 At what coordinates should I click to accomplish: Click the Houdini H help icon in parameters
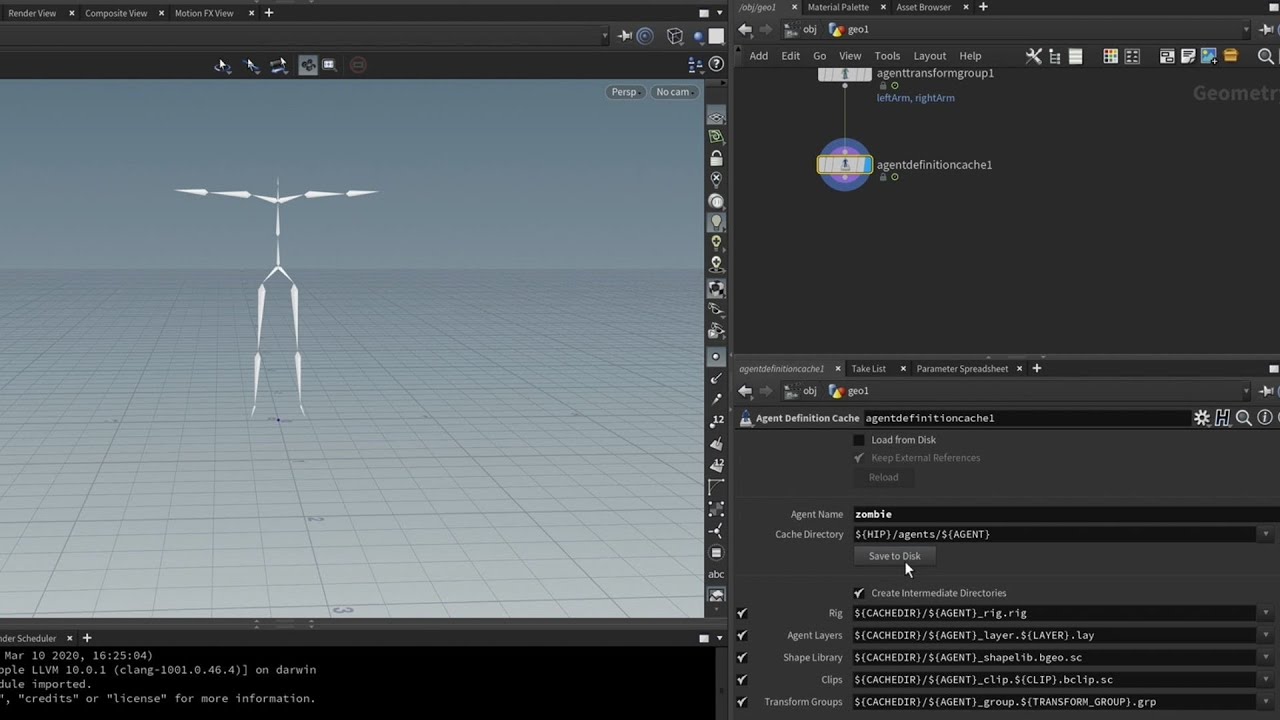click(1223, 418)
